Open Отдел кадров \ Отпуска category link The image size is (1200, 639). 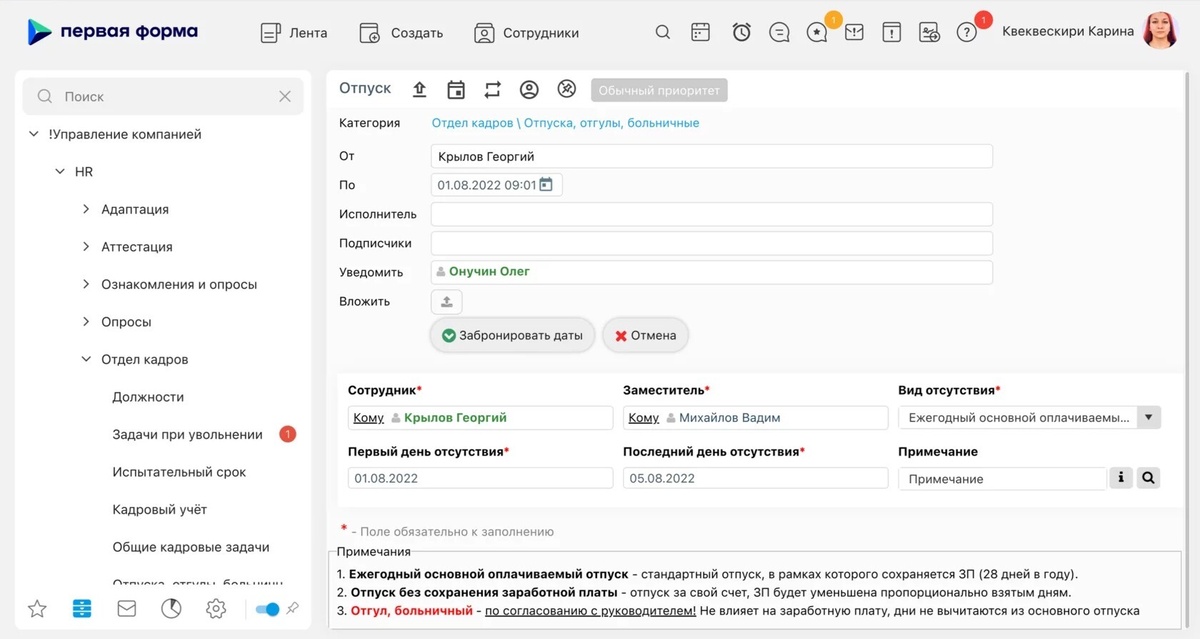tap(565, 123)
